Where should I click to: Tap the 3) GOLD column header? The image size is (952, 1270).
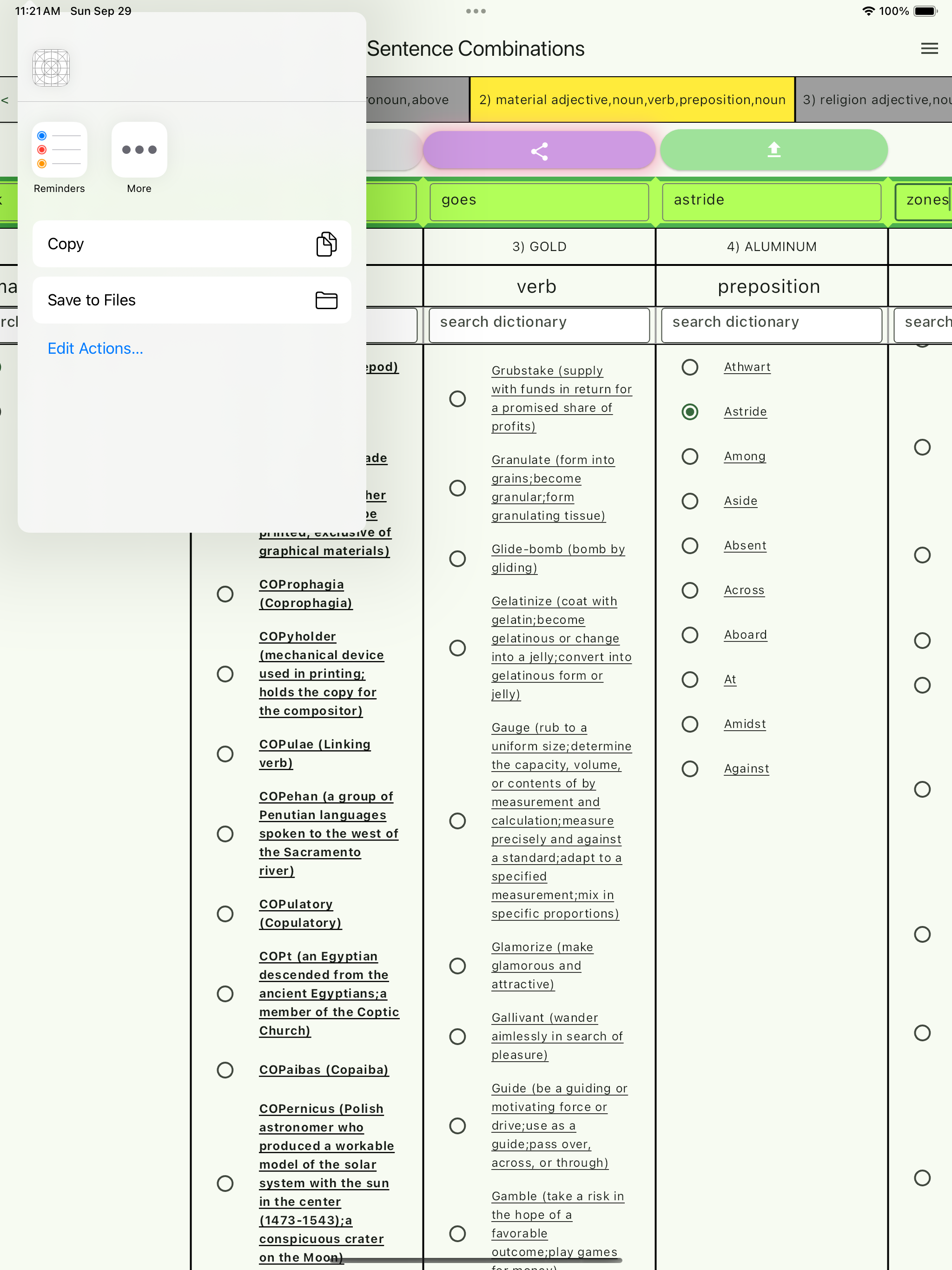pyautogui.click(x=539, y=246)
